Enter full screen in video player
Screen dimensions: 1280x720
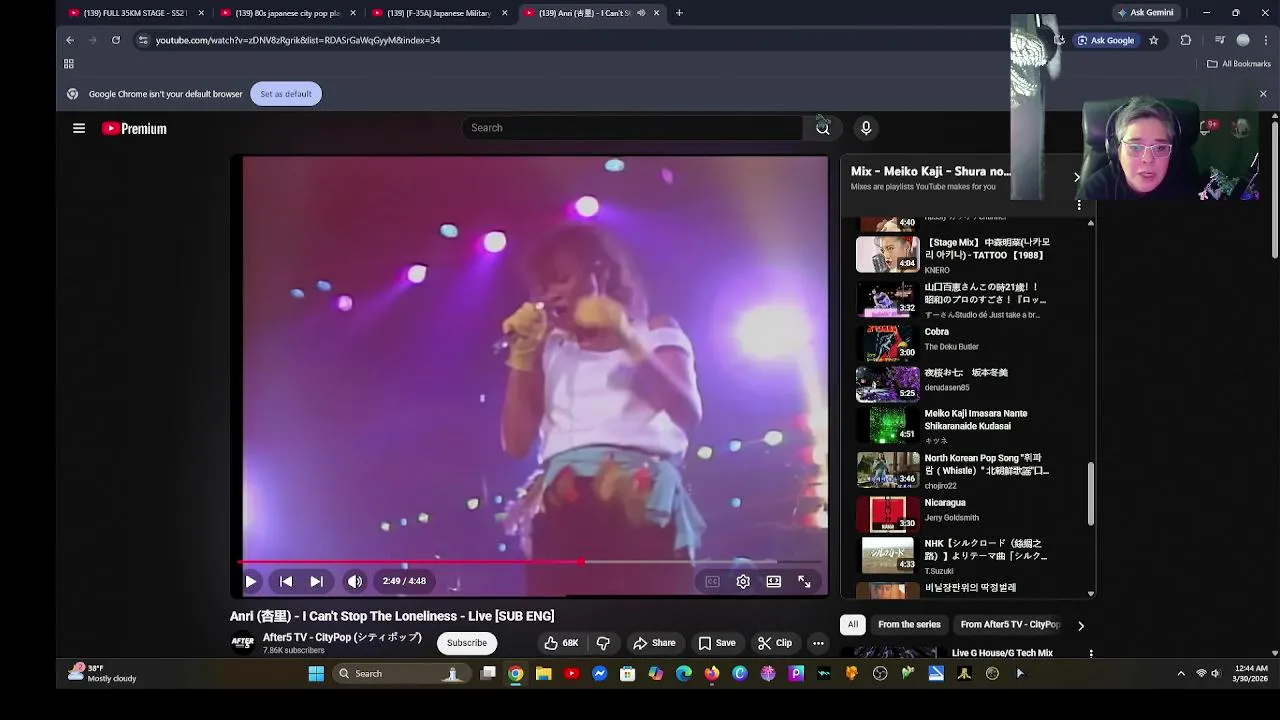(x=804, y=581)
